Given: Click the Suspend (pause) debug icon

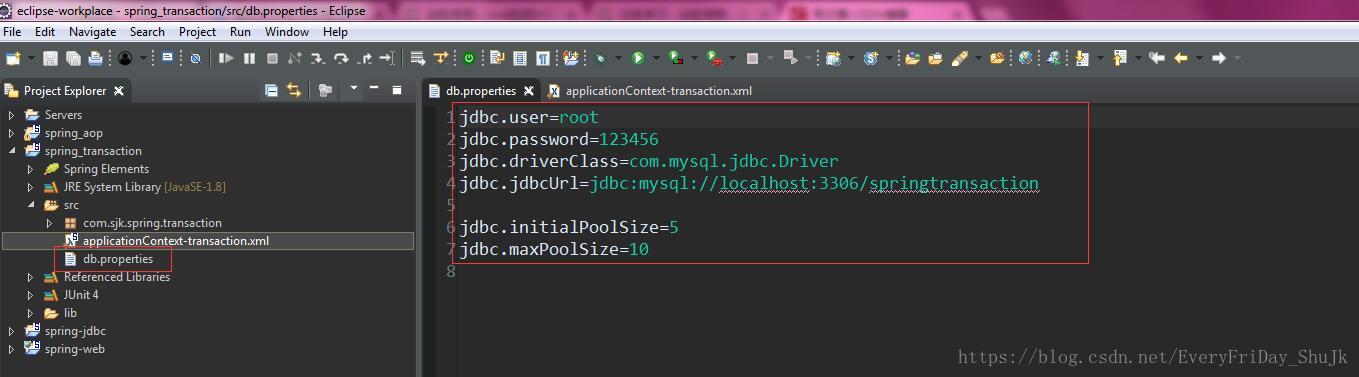Looking at the screenshot, I should (x=249, y=58).
